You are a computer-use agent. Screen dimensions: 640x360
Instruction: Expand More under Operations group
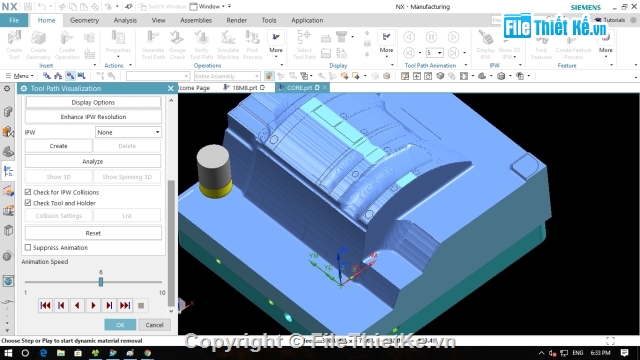point(276,43)
